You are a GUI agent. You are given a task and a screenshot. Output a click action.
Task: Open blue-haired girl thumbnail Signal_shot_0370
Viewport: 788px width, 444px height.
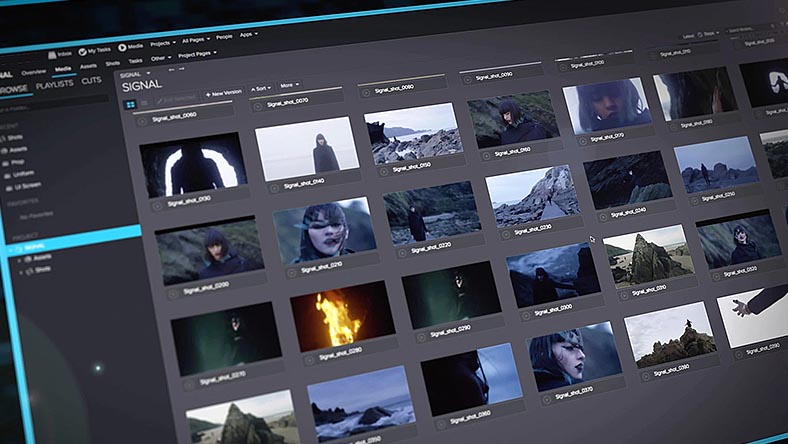click(575, 357)
